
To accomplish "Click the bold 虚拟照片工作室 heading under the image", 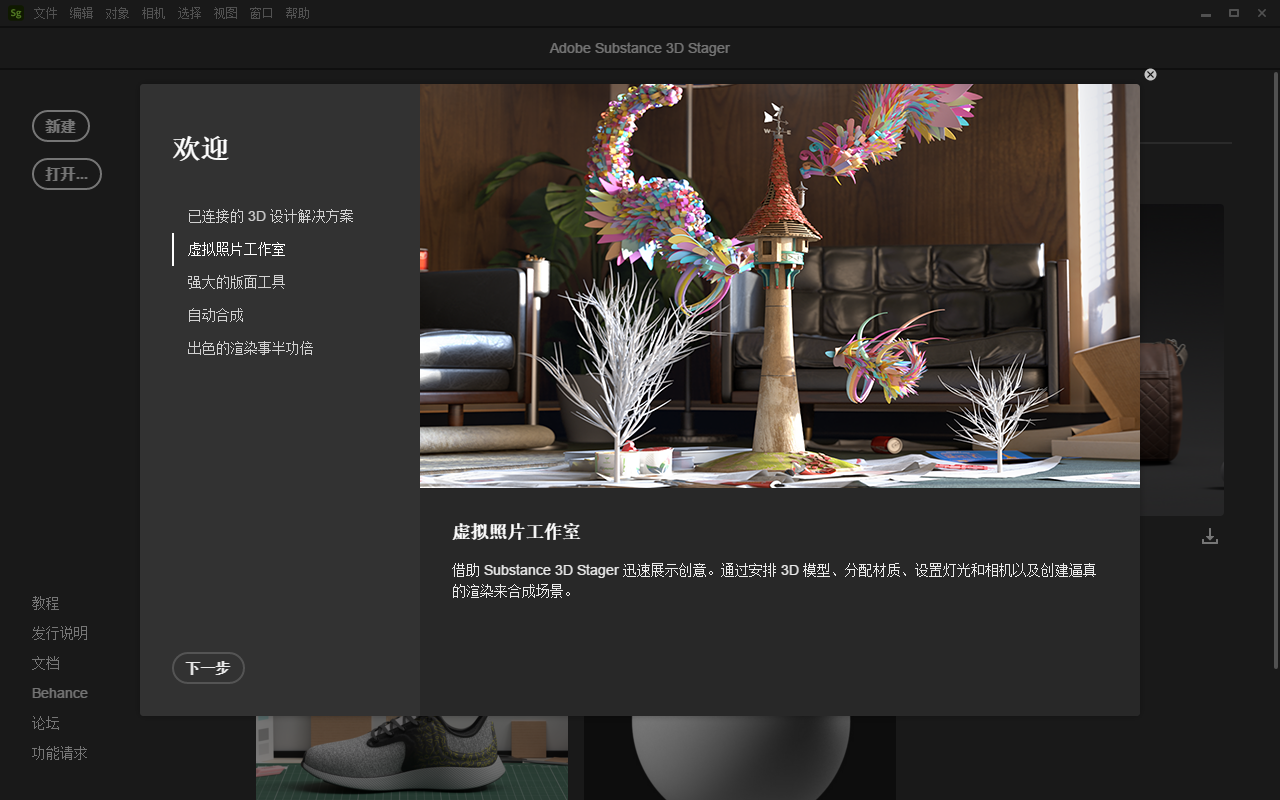I will pos(516,532).
